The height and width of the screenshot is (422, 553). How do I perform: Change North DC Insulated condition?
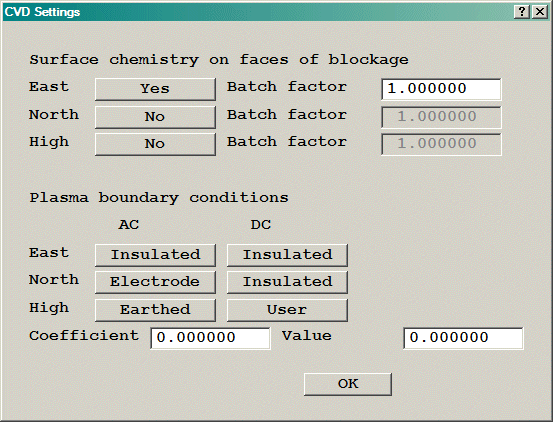(x=287, y=282)
